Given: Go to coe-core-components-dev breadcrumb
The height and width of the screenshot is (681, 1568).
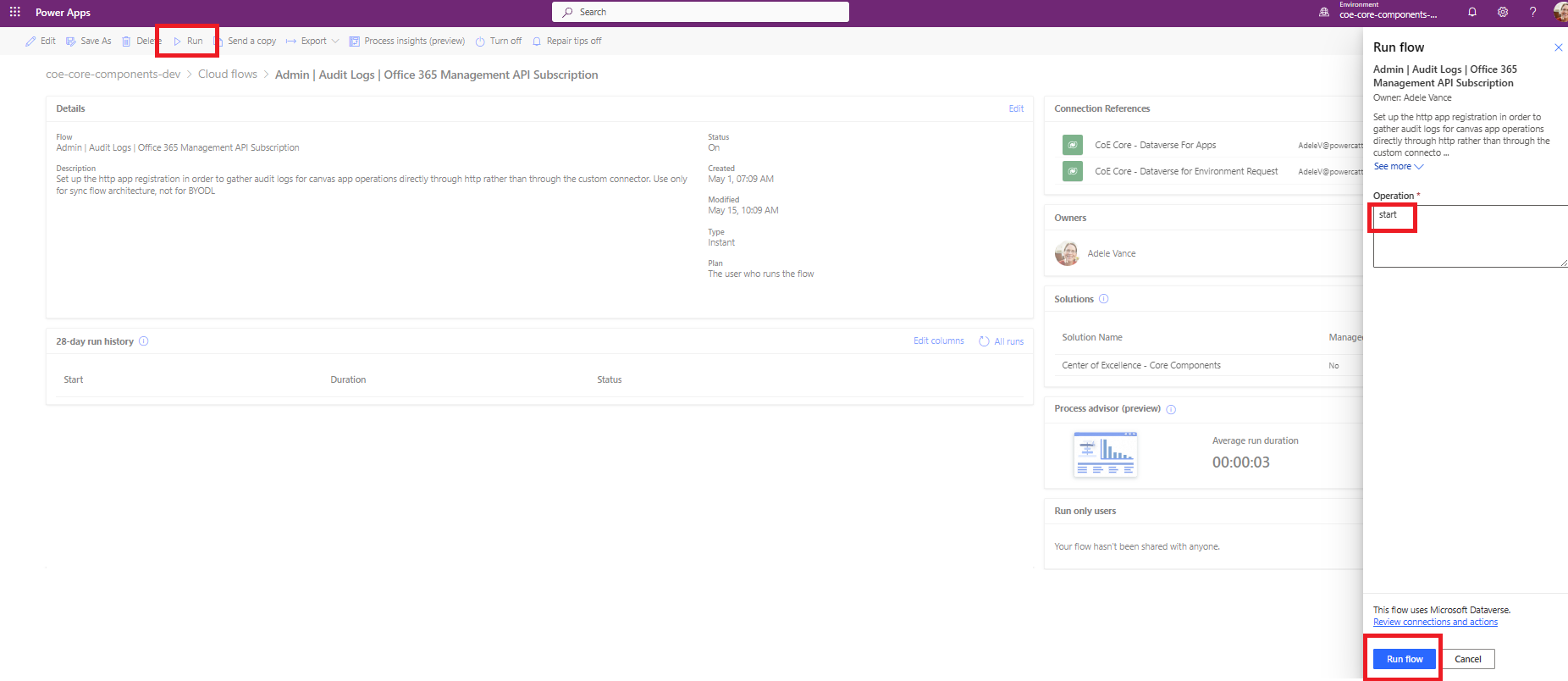Looking at the screenshot, I should (113, 75).
